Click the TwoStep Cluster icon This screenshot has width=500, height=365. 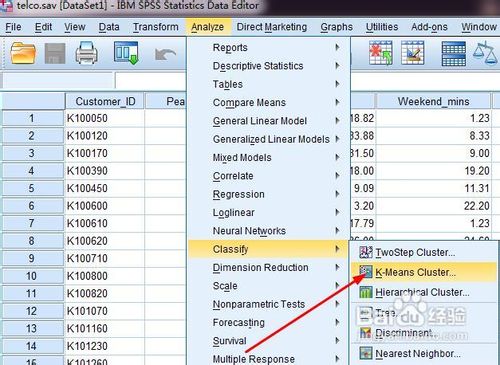(x=366, y=252)
